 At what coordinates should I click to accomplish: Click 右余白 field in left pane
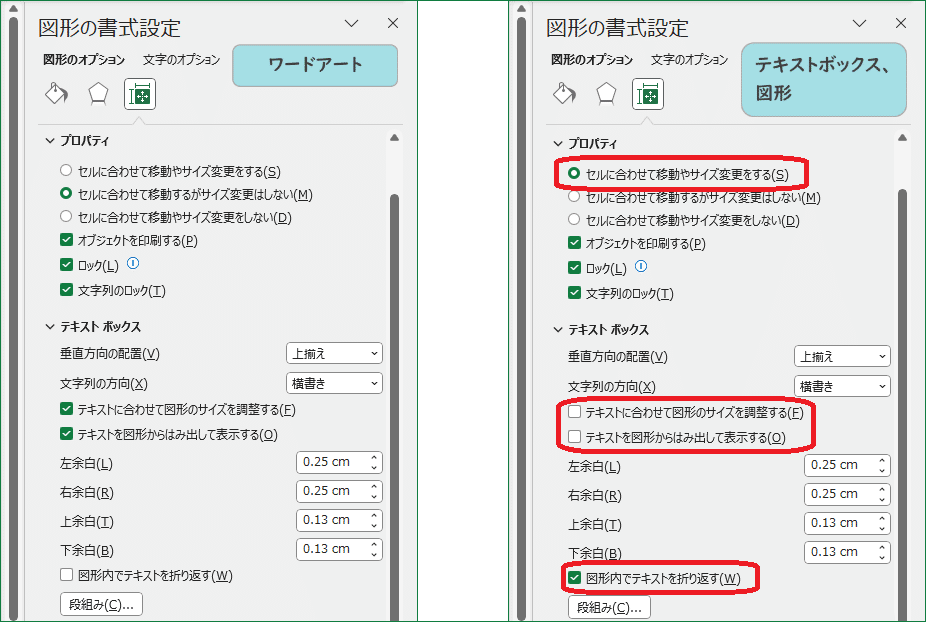click(340, 491)
